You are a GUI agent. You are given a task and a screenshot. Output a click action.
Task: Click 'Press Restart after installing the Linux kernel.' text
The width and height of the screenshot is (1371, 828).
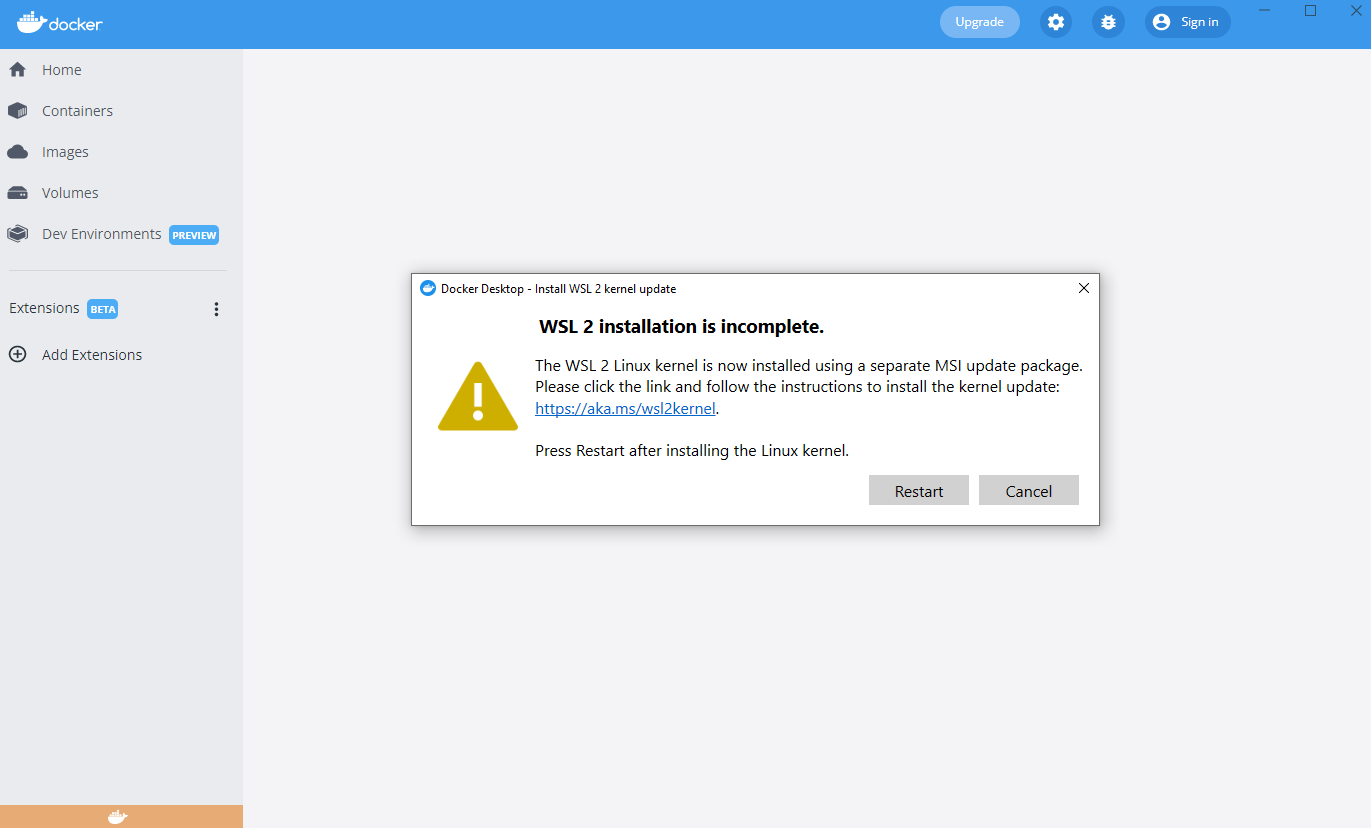click(692, 451)
